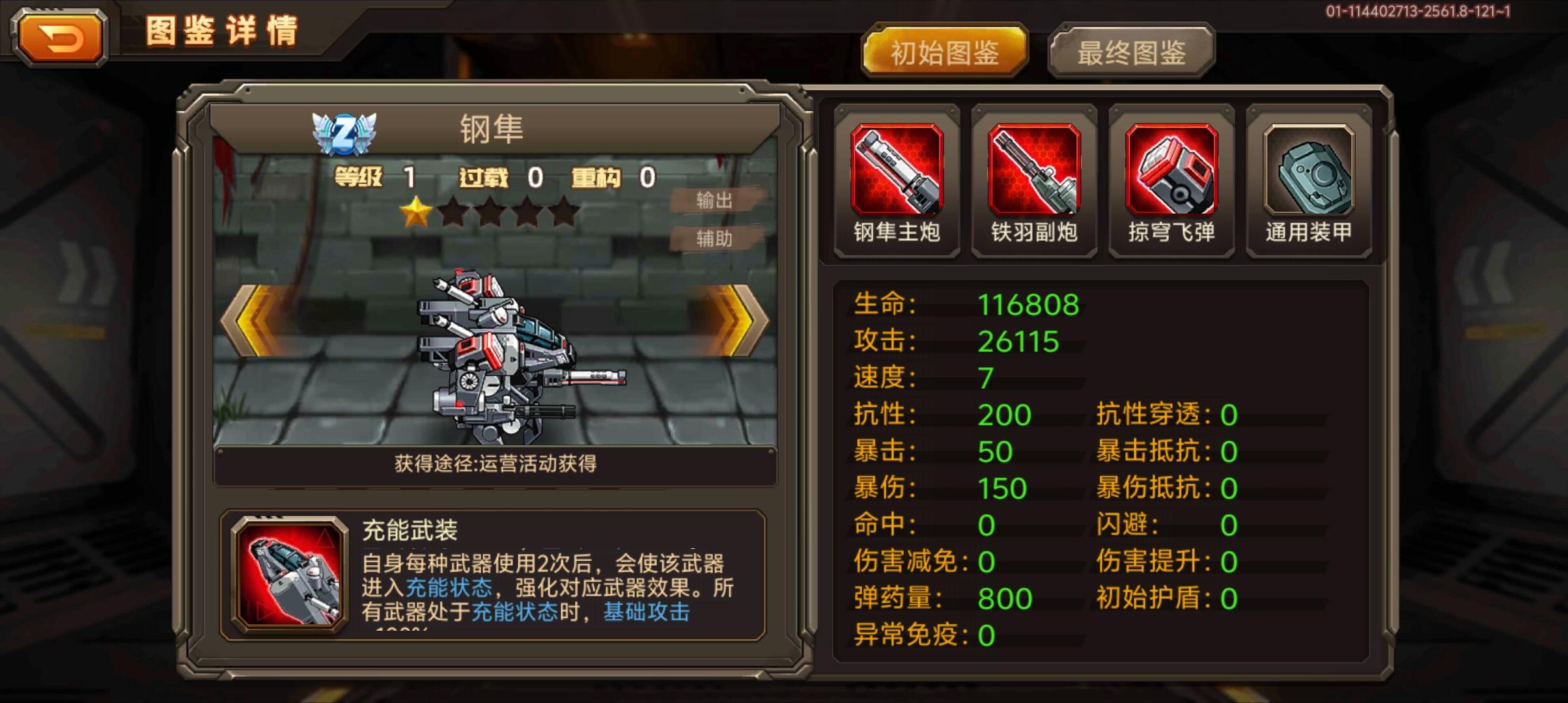Open the 铁羽副炮 weapon icon
The height and width of the screenshot is (703, 1568).
(x=1034, y=169)
